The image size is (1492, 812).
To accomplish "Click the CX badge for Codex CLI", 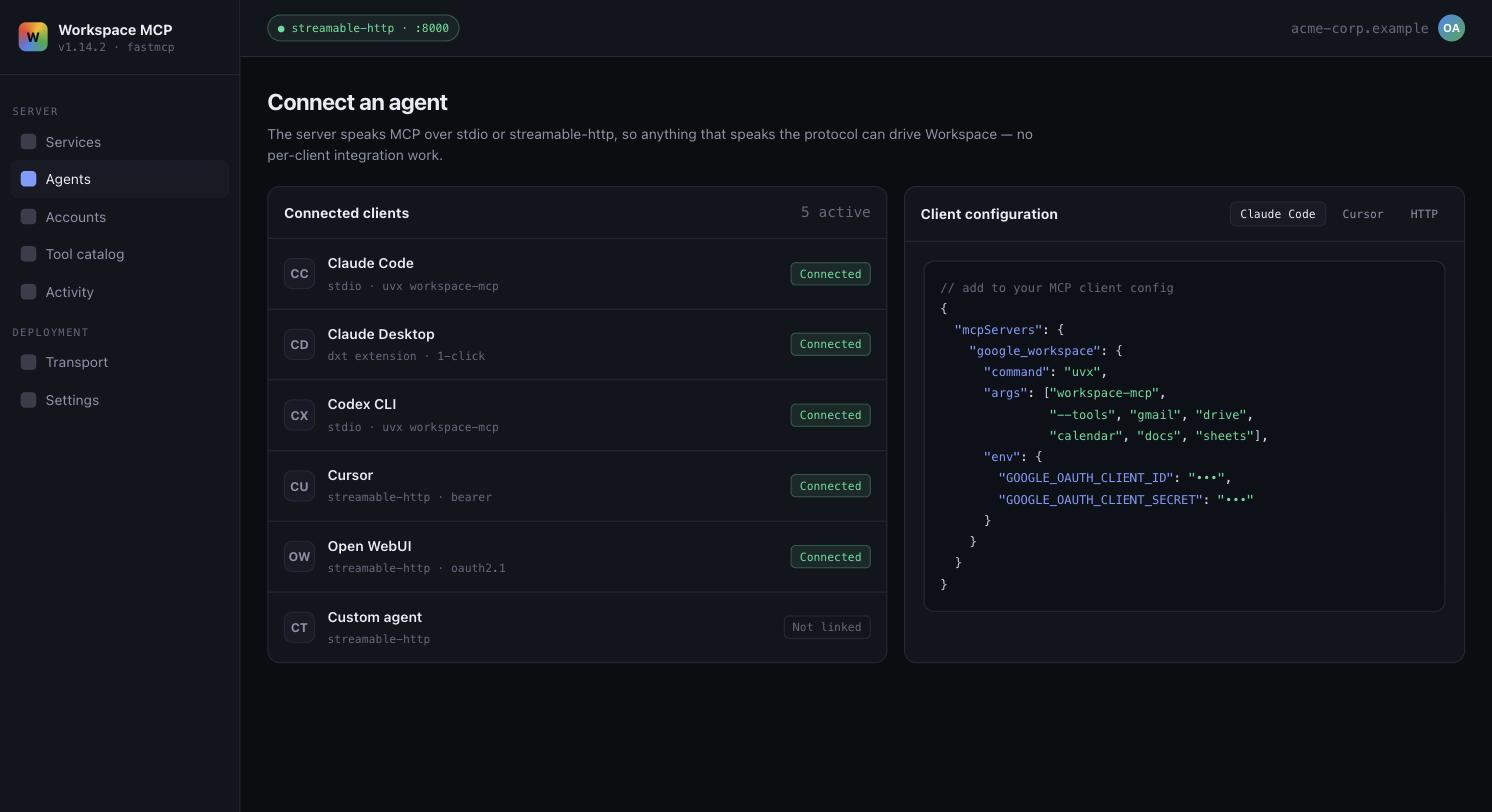I will (x=299, y=415).
